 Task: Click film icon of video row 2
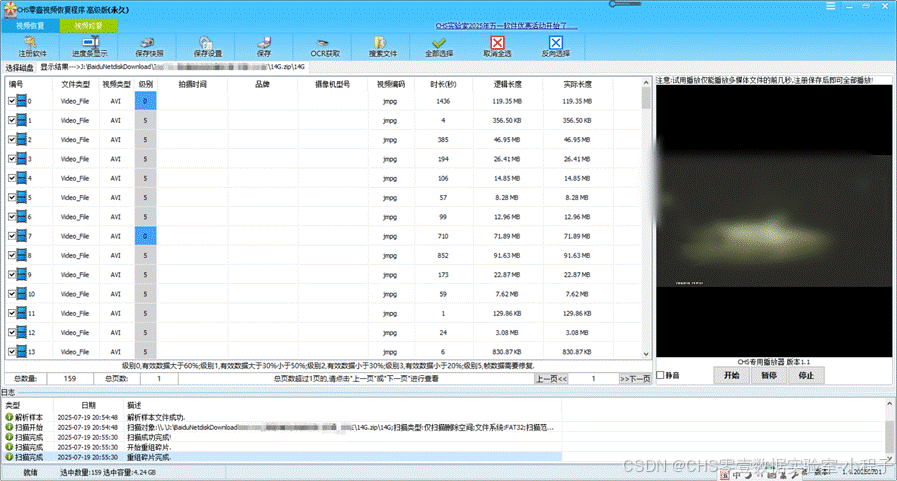click(22, 140)
